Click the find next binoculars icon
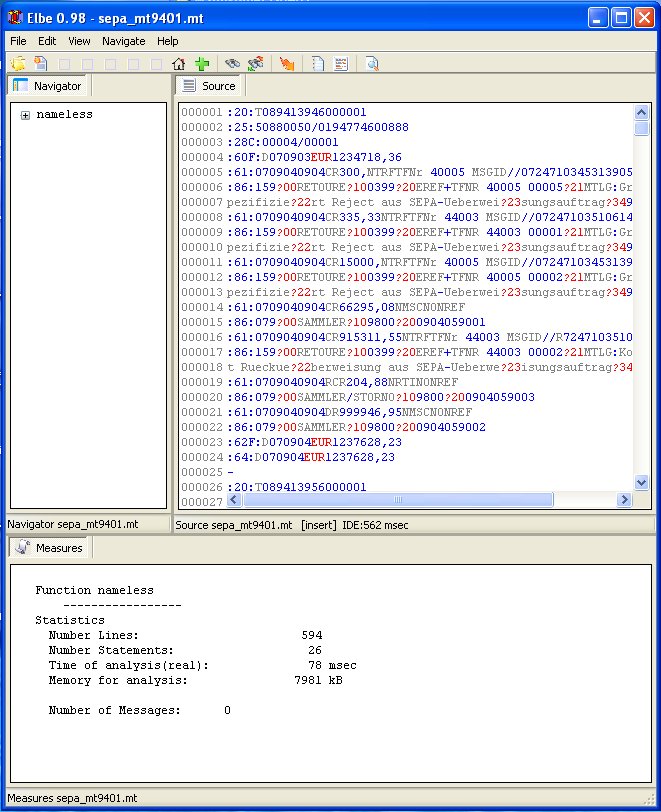The width and height of the screenshot is (661, 812). [256, 64]
